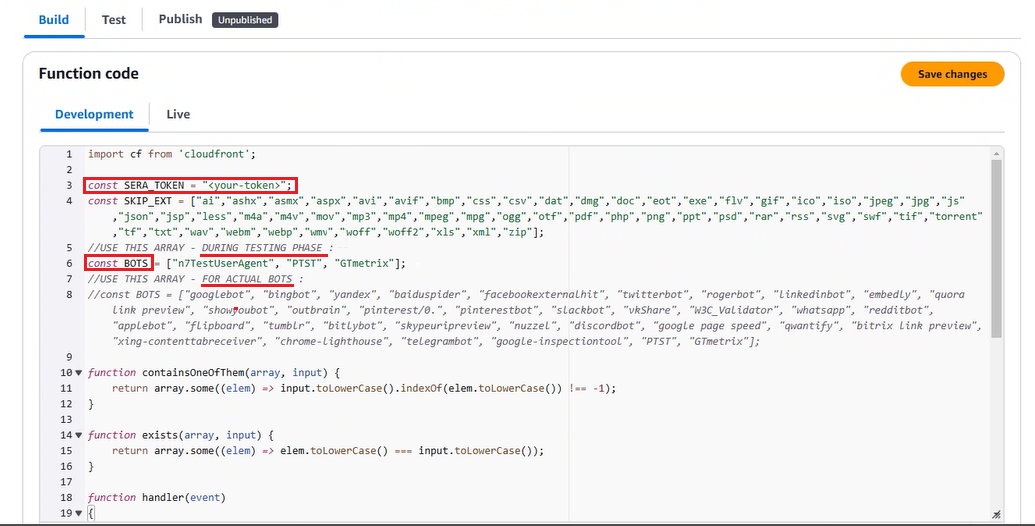Collapse the exists function fold arrow
The height and width of the screenshot is (526, 1035).
click(78, 435)
